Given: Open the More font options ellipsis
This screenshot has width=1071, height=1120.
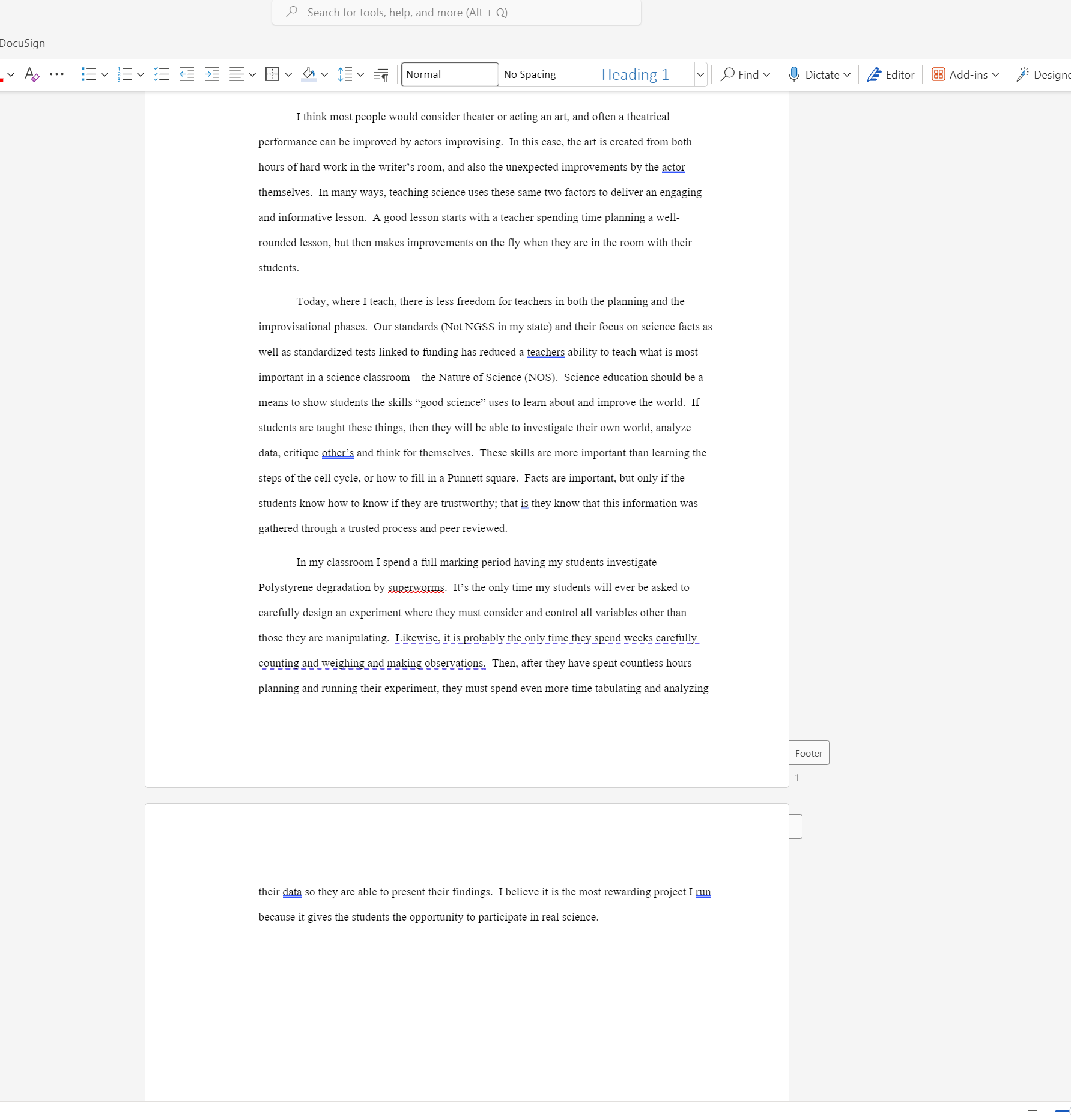Looking at the screenshot, I should click(56, 74).
